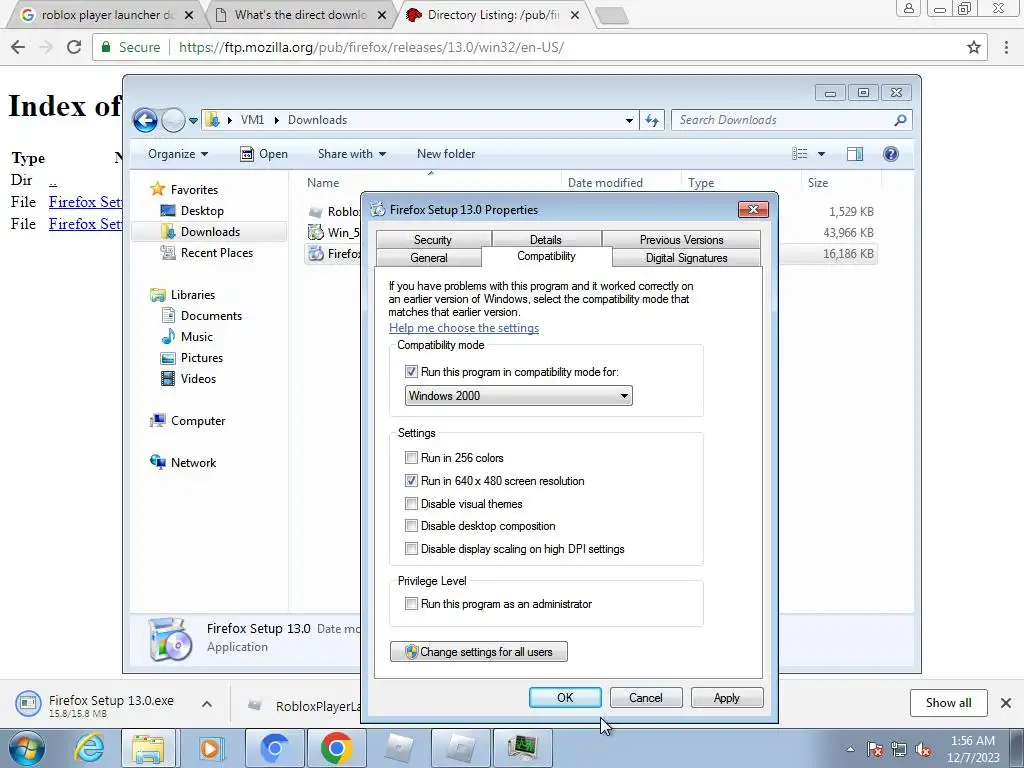Screen dimensions: 1024x768
Task: Launch Internet Explorer from taskbar
Action: pyautogui.click(x=89, y=748)
